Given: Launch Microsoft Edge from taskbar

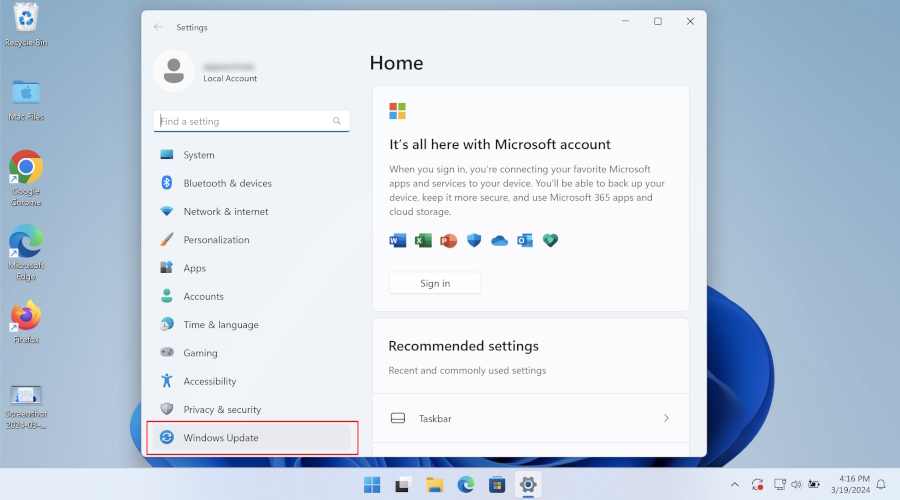Looking at the screenshot, I should click(x=465, y=485).
